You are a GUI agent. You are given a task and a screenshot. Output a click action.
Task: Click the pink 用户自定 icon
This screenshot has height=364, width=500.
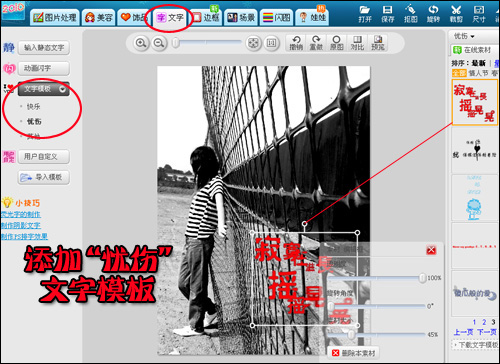(x=9, y=156)
